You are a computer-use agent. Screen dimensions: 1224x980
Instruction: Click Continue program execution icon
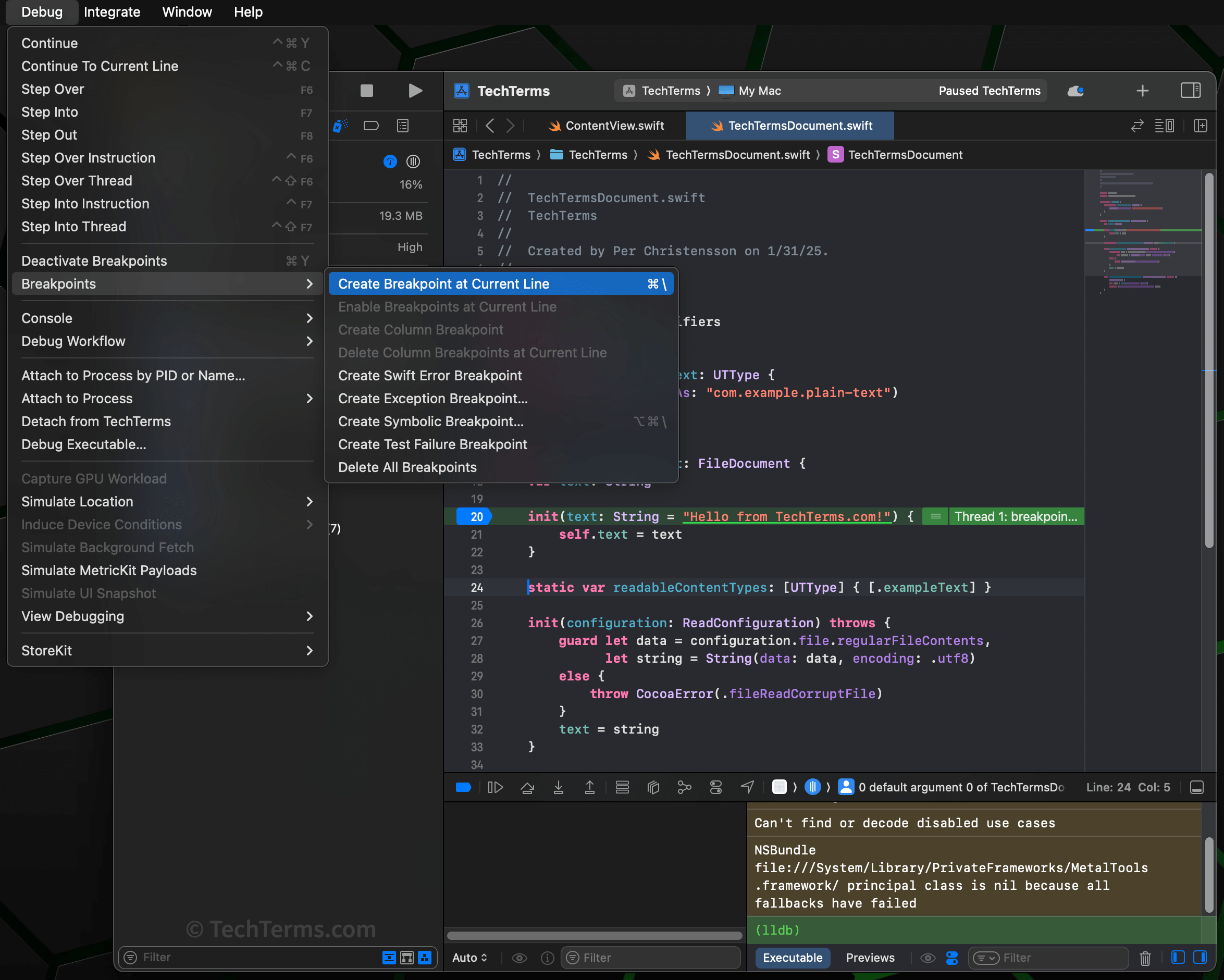pos(495,787)
